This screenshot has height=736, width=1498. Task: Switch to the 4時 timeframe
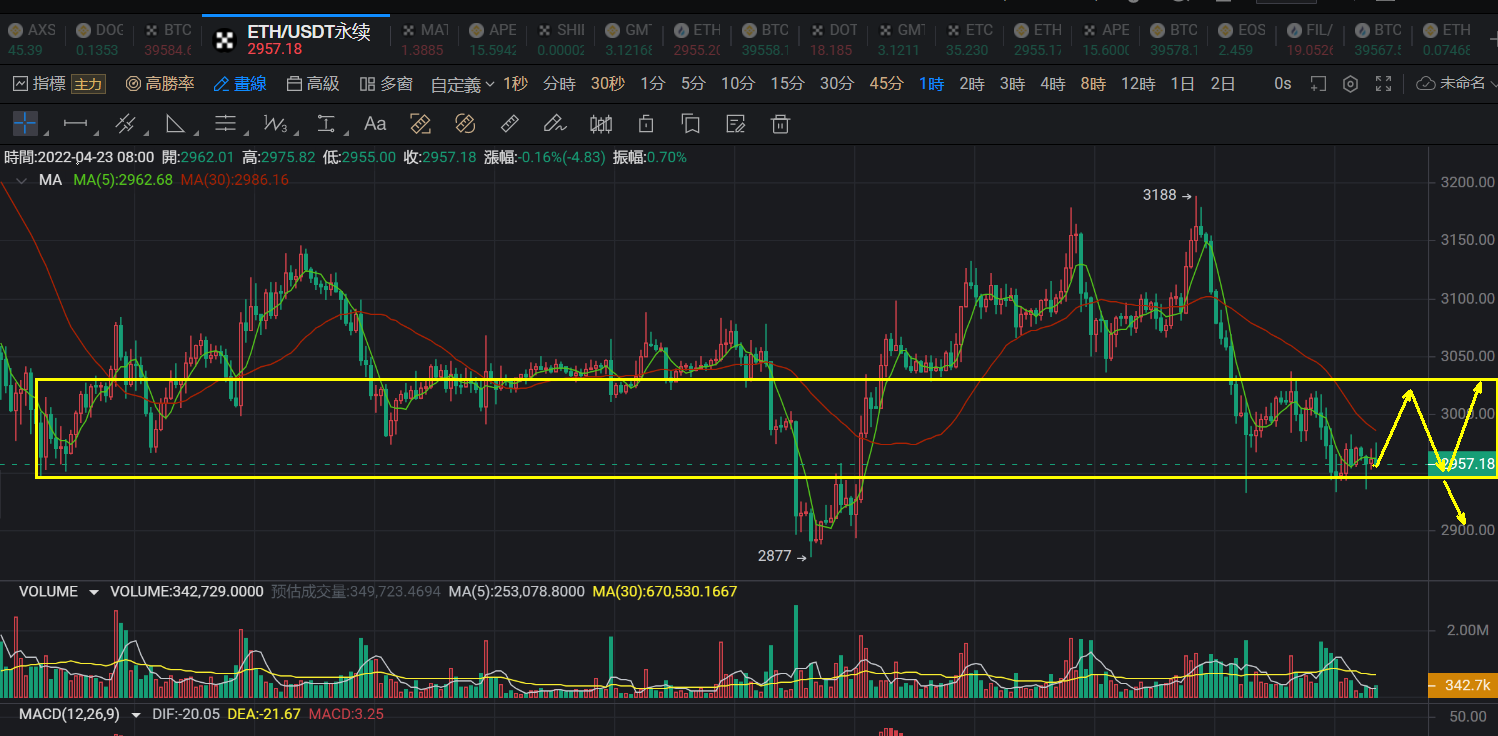tap(1052, 84)
